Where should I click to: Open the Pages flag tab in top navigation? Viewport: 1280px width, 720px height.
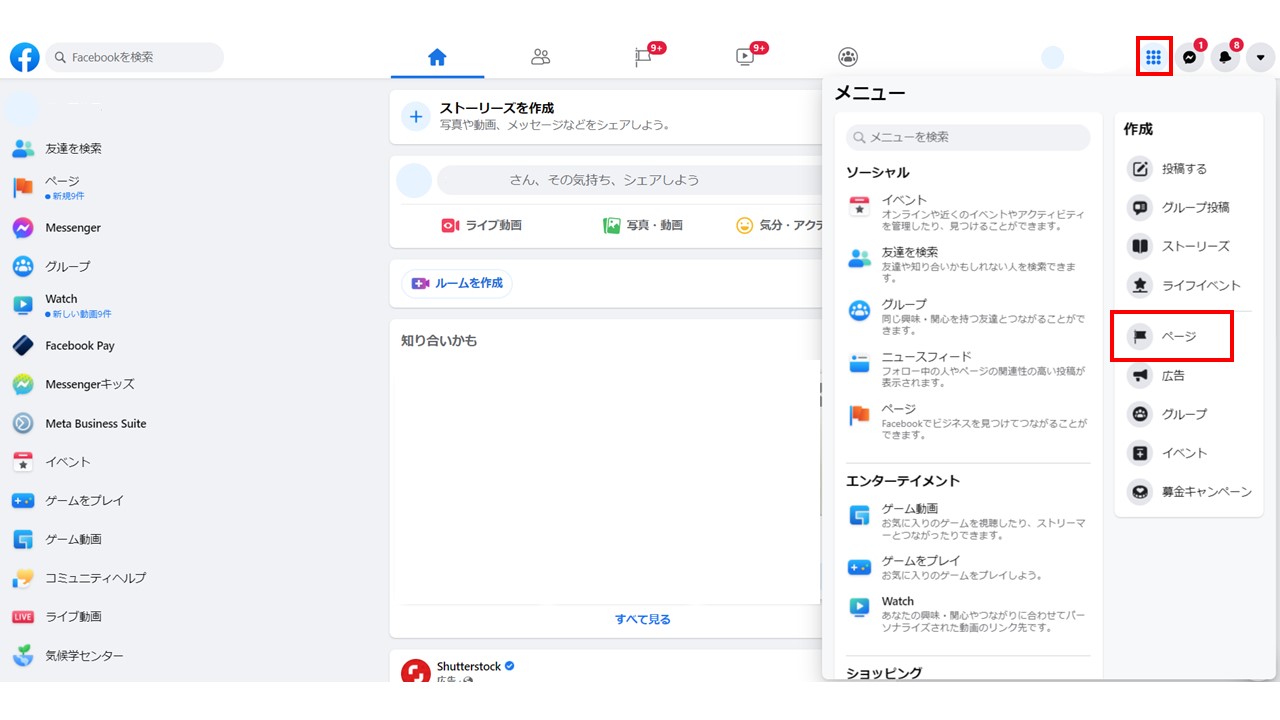(644, 57)
